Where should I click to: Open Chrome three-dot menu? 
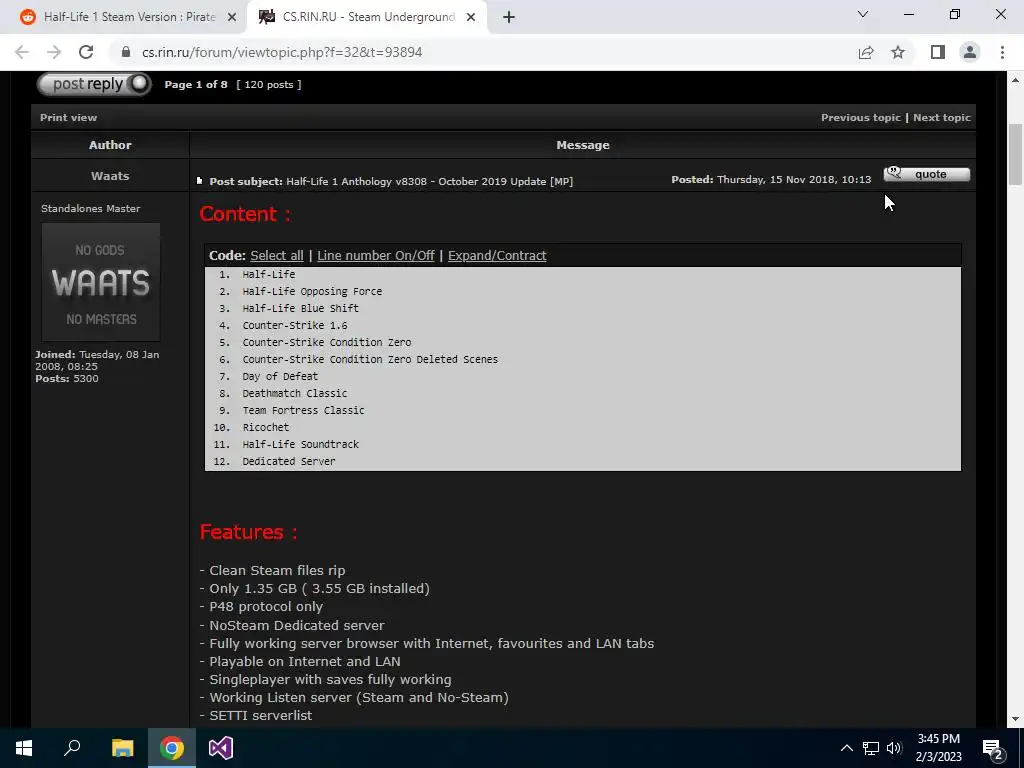(x=1002, y=52)
